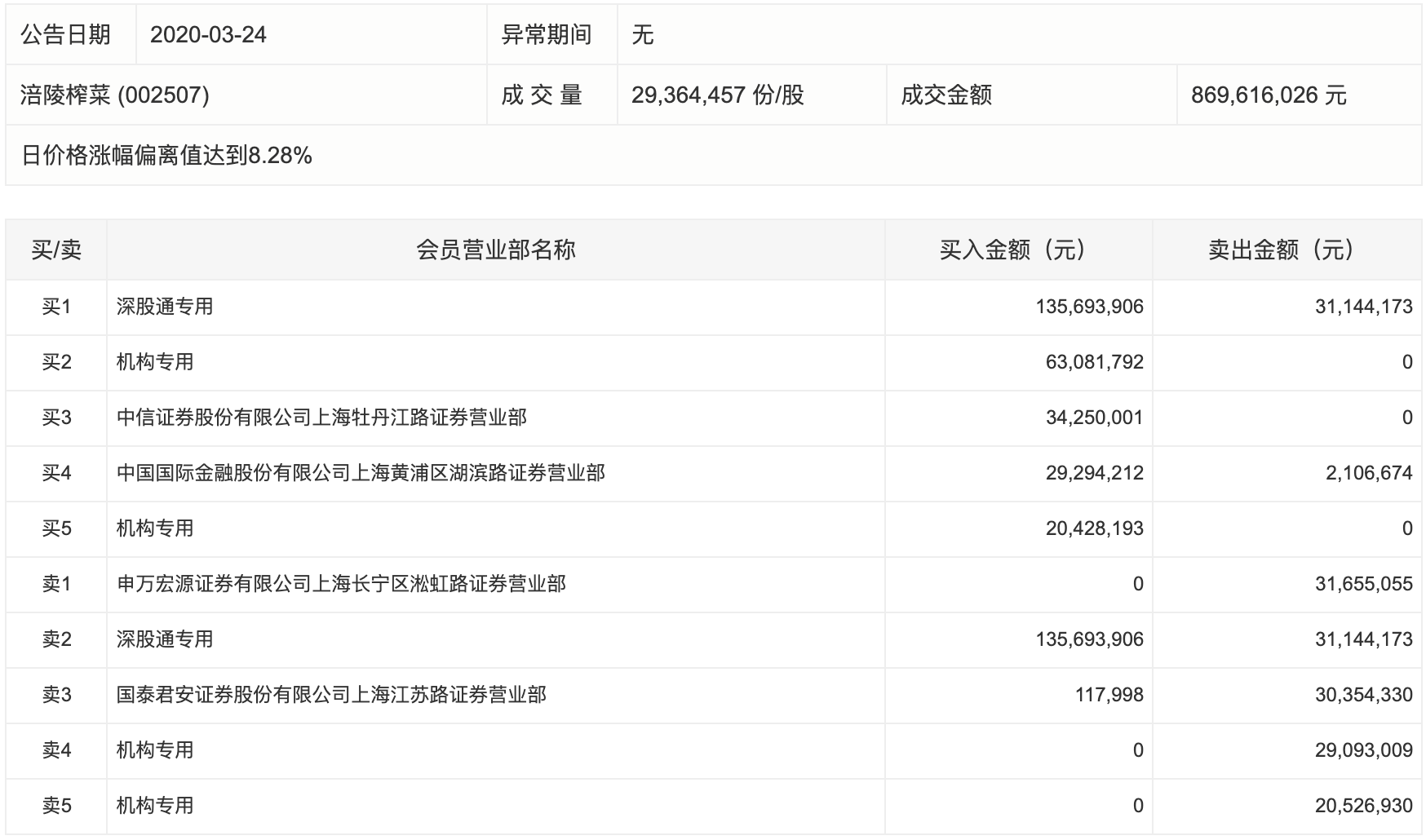Select buy amount 135,693,906 in 卖2 row
1426x840 pixels.
tap(1090, 639)
